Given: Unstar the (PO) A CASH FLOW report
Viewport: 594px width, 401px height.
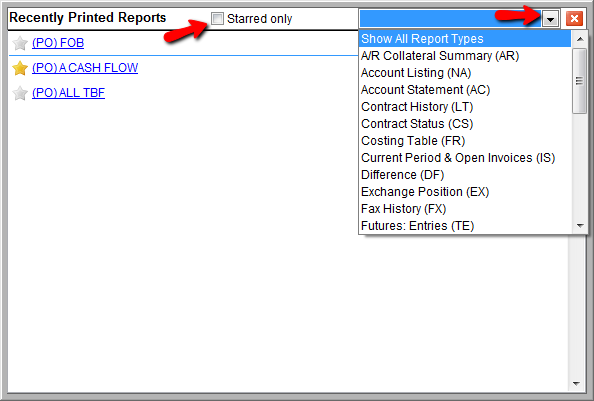Looking at the screenshot, I should point(20,68).
